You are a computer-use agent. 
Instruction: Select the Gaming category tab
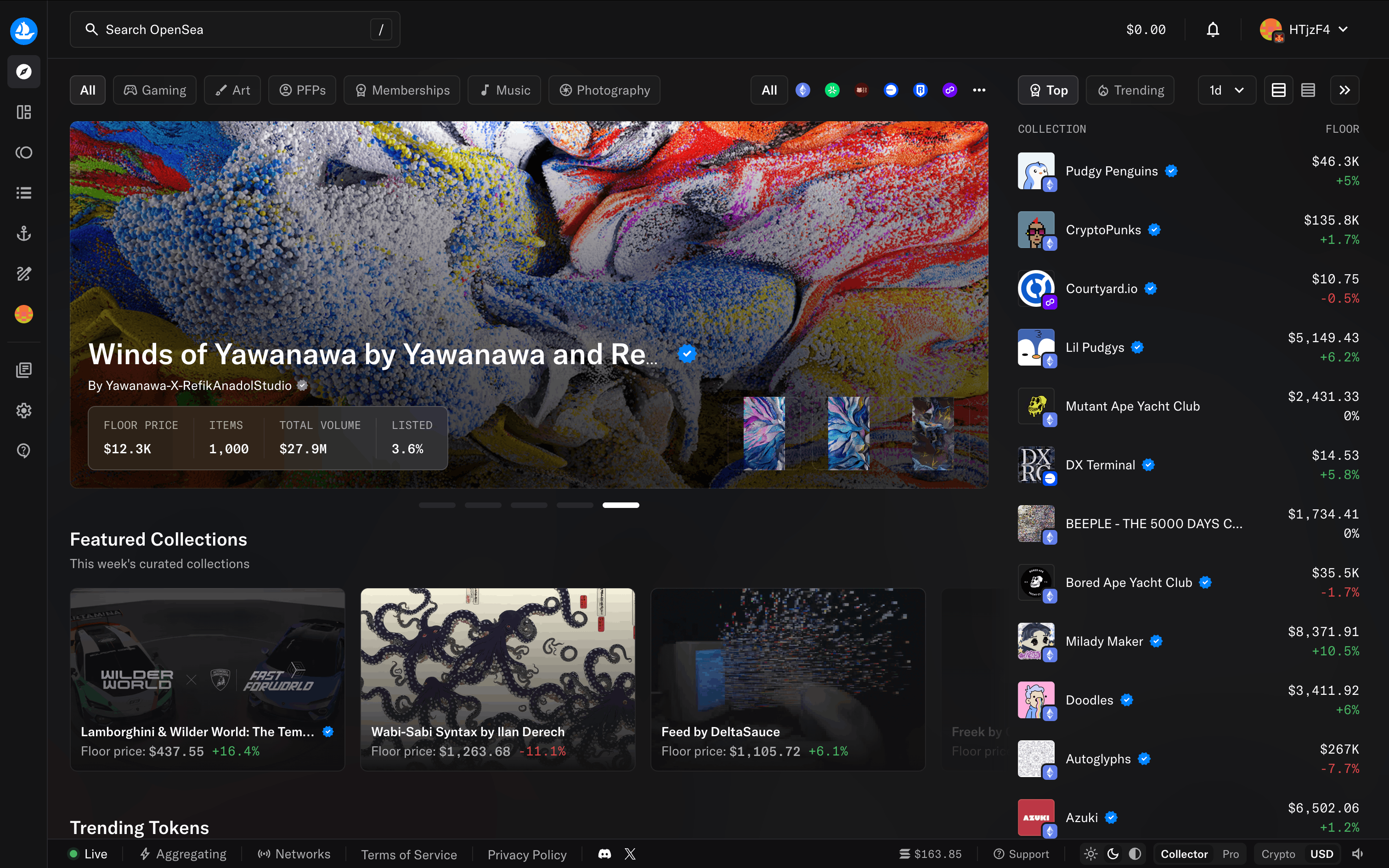(x=155, y=90)
